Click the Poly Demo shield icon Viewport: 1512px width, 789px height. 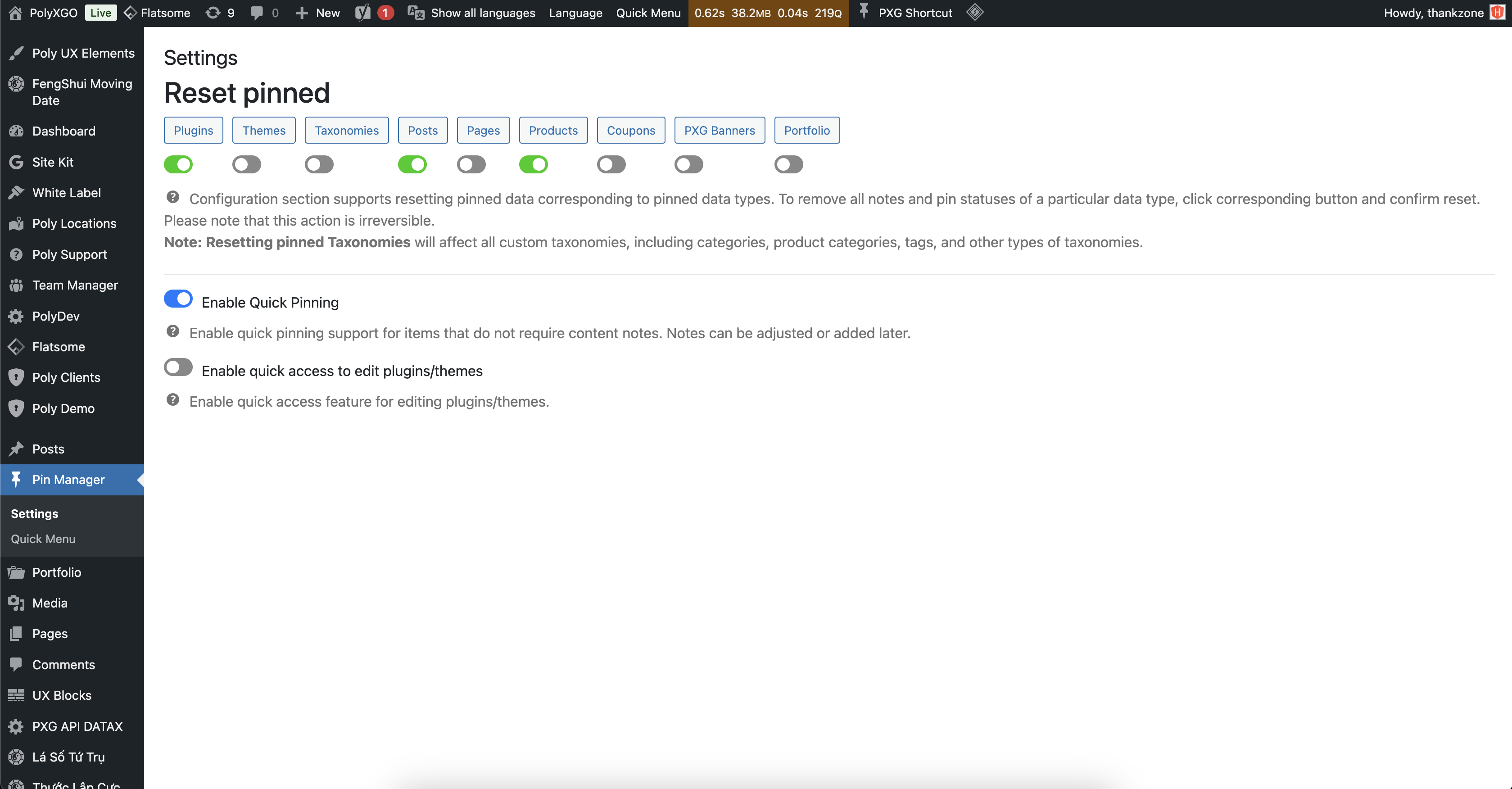click(x=16, y=408)
